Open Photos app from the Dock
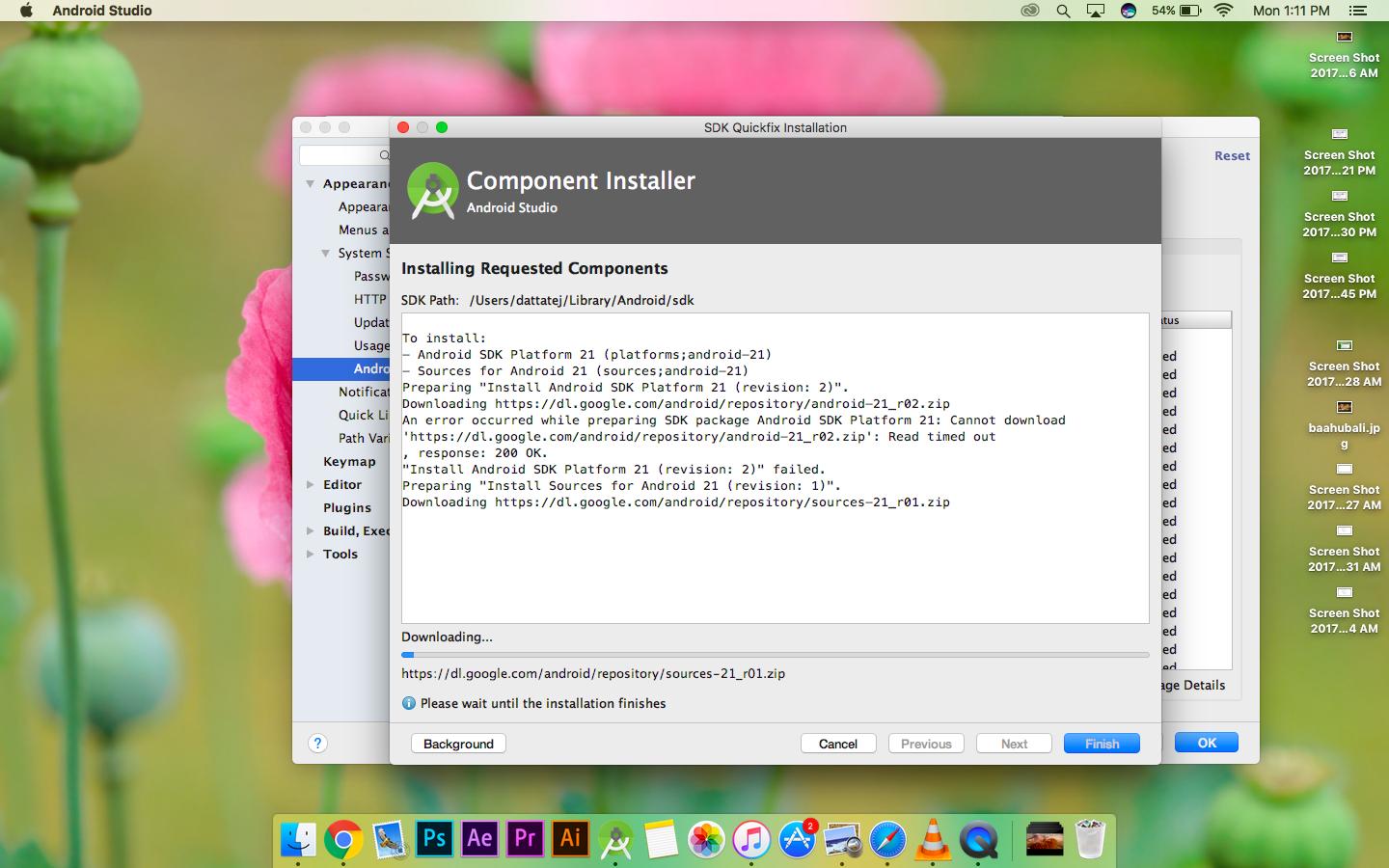Viewport: 1389px width, 868px height. (706, 839)
